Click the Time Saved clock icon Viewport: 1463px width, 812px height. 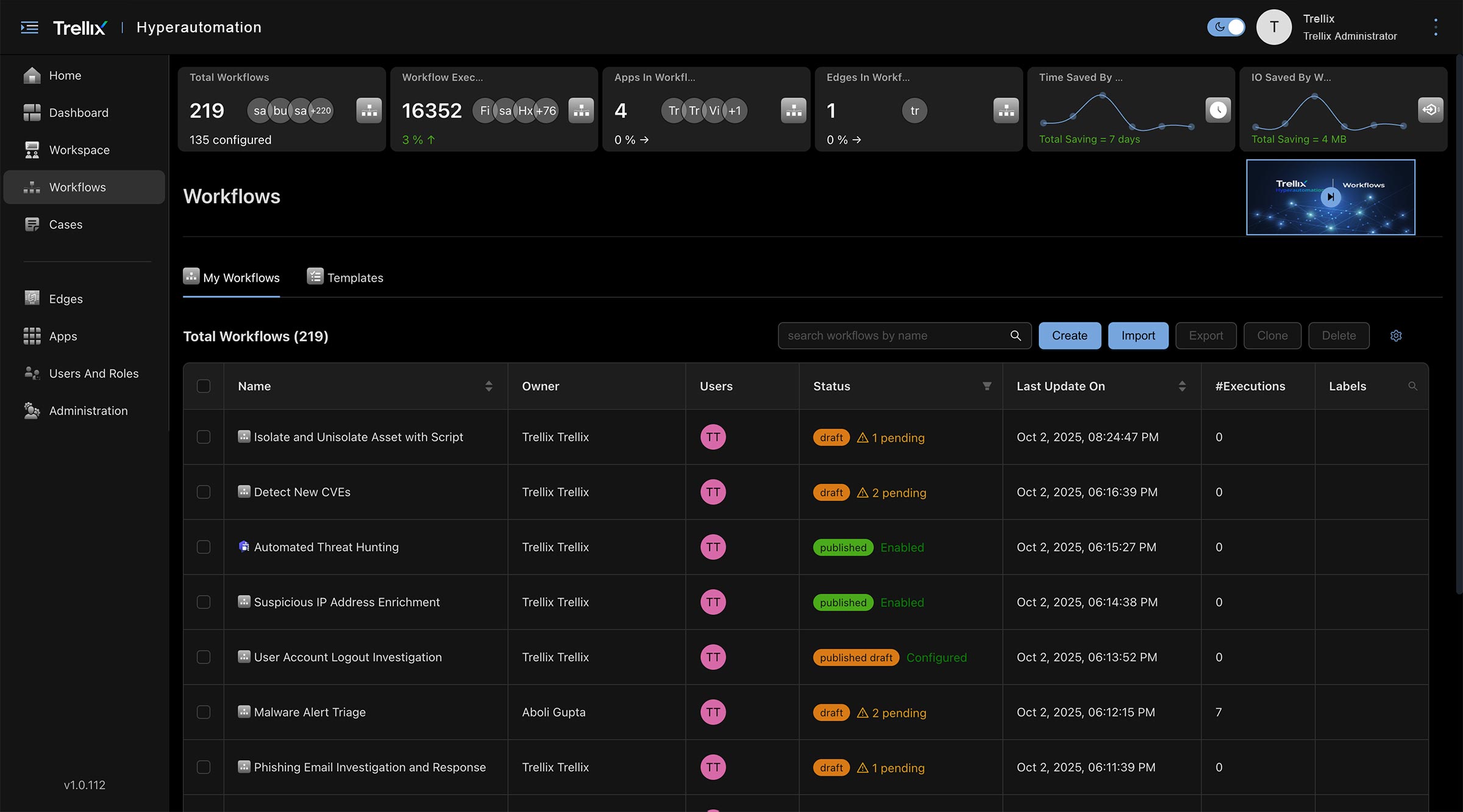coord(1218,110)
